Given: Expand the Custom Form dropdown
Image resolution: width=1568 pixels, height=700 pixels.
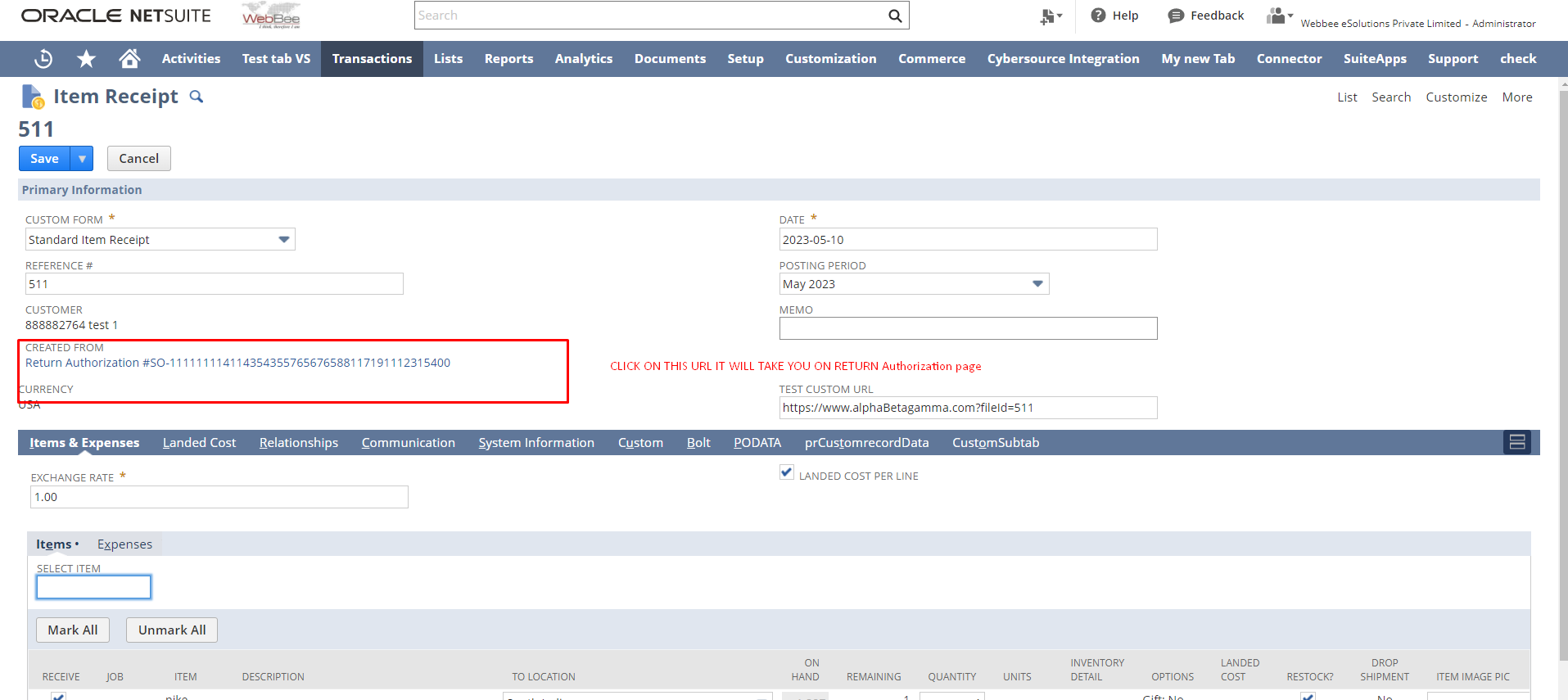Looking at the screenshot, I should [x=283, y=240].
